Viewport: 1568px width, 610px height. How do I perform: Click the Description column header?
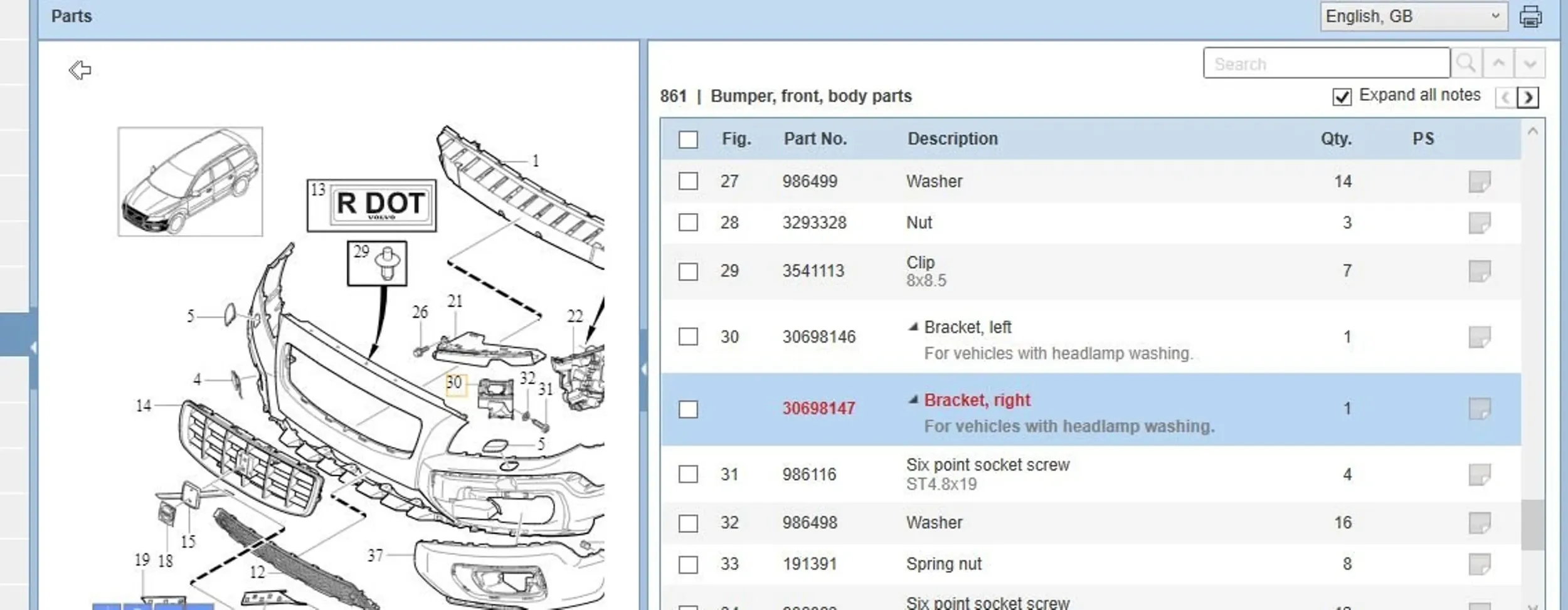(x=953, y=139)
